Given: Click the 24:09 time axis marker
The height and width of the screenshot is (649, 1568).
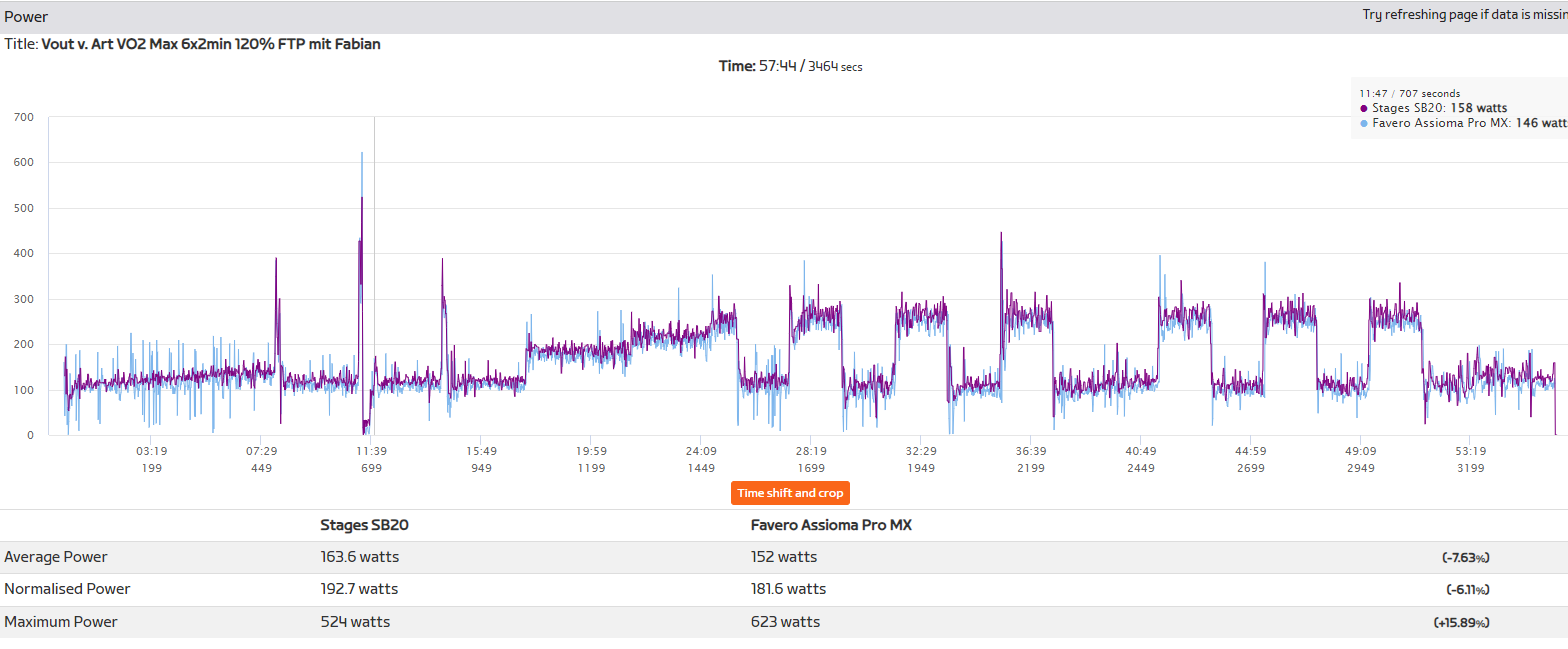Looking at the screenshot, I should click(701, 451).
